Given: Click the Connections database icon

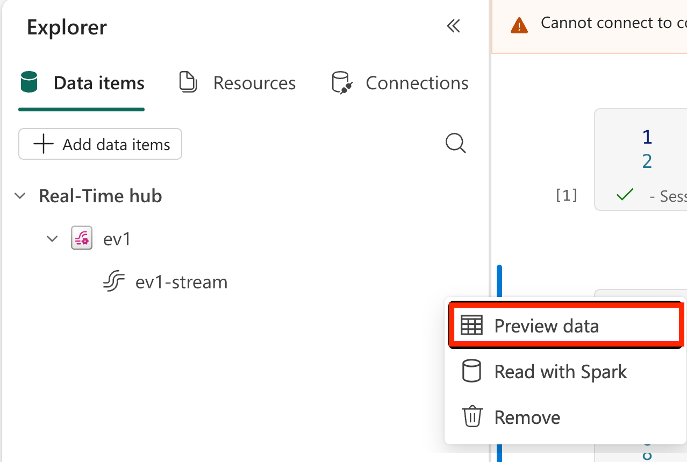Looking at the screenshot, I should (342, 83).
